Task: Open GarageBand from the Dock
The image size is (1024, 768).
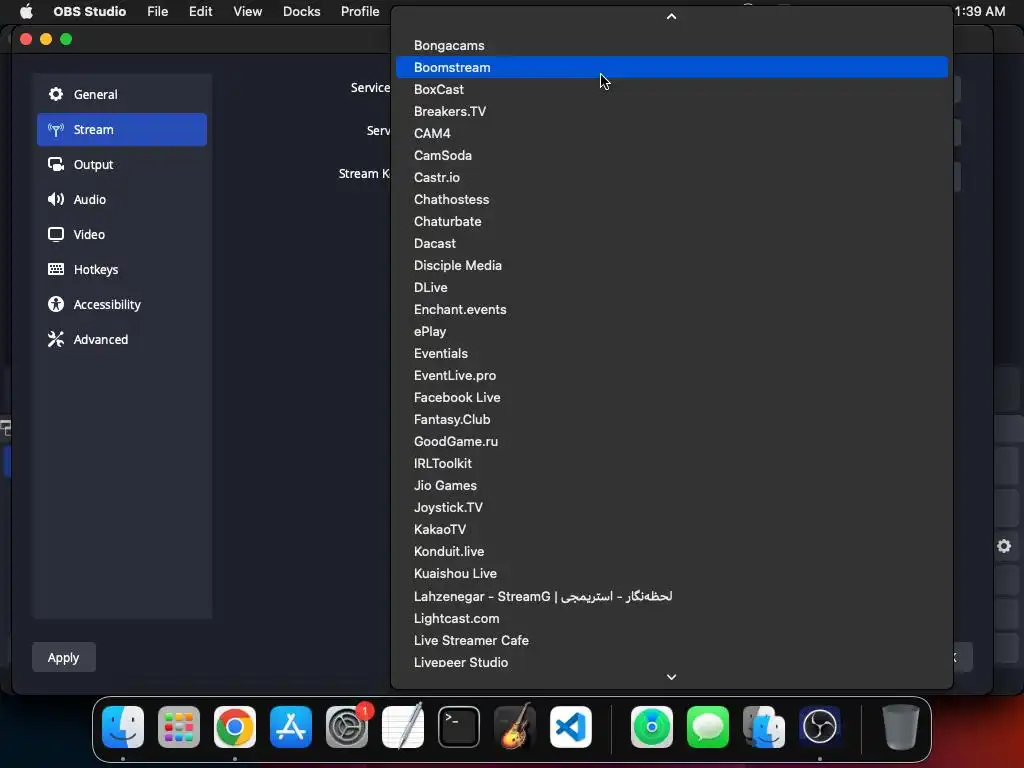Action: 515,726
